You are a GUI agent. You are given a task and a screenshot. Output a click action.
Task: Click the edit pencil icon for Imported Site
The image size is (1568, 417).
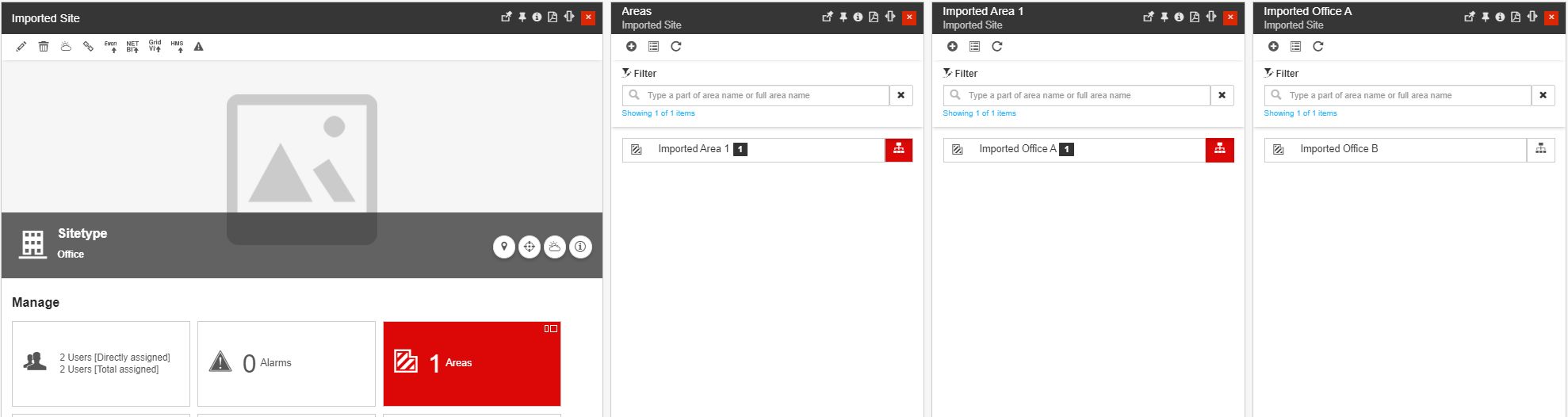click(21, 47)
